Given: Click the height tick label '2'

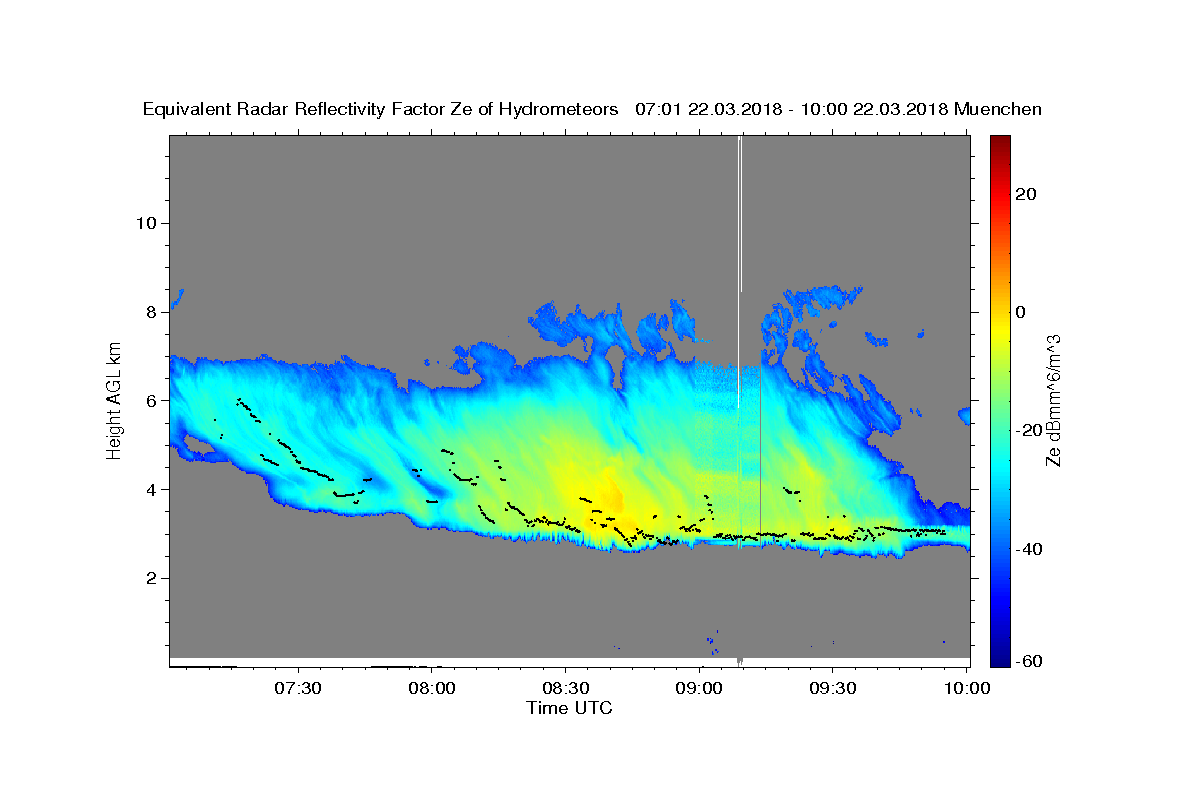Looking at the screenshot, I should pyautogui.click(x=150, y=578).
